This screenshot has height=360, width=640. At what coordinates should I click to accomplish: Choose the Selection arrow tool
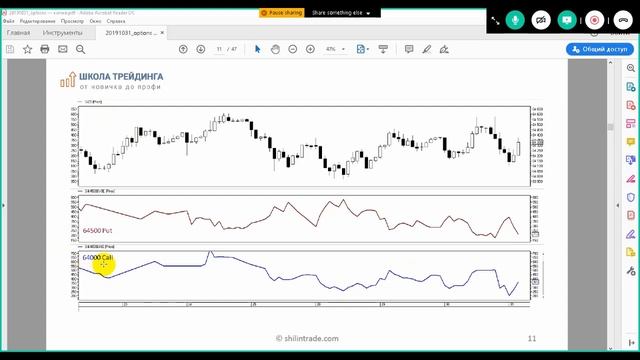click(x=258, y=49)
